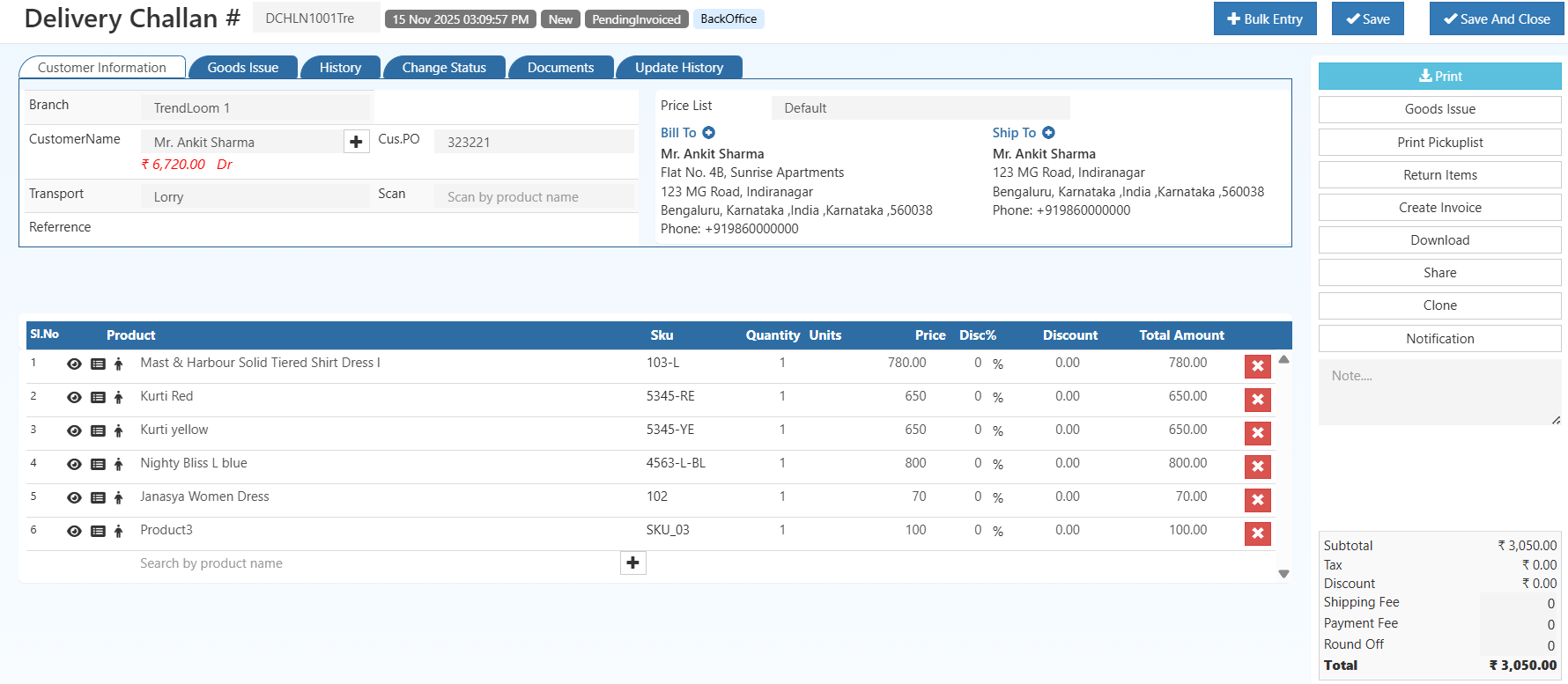Add new customer with plus icon
Screen dimensions: 1568x684
356,142
